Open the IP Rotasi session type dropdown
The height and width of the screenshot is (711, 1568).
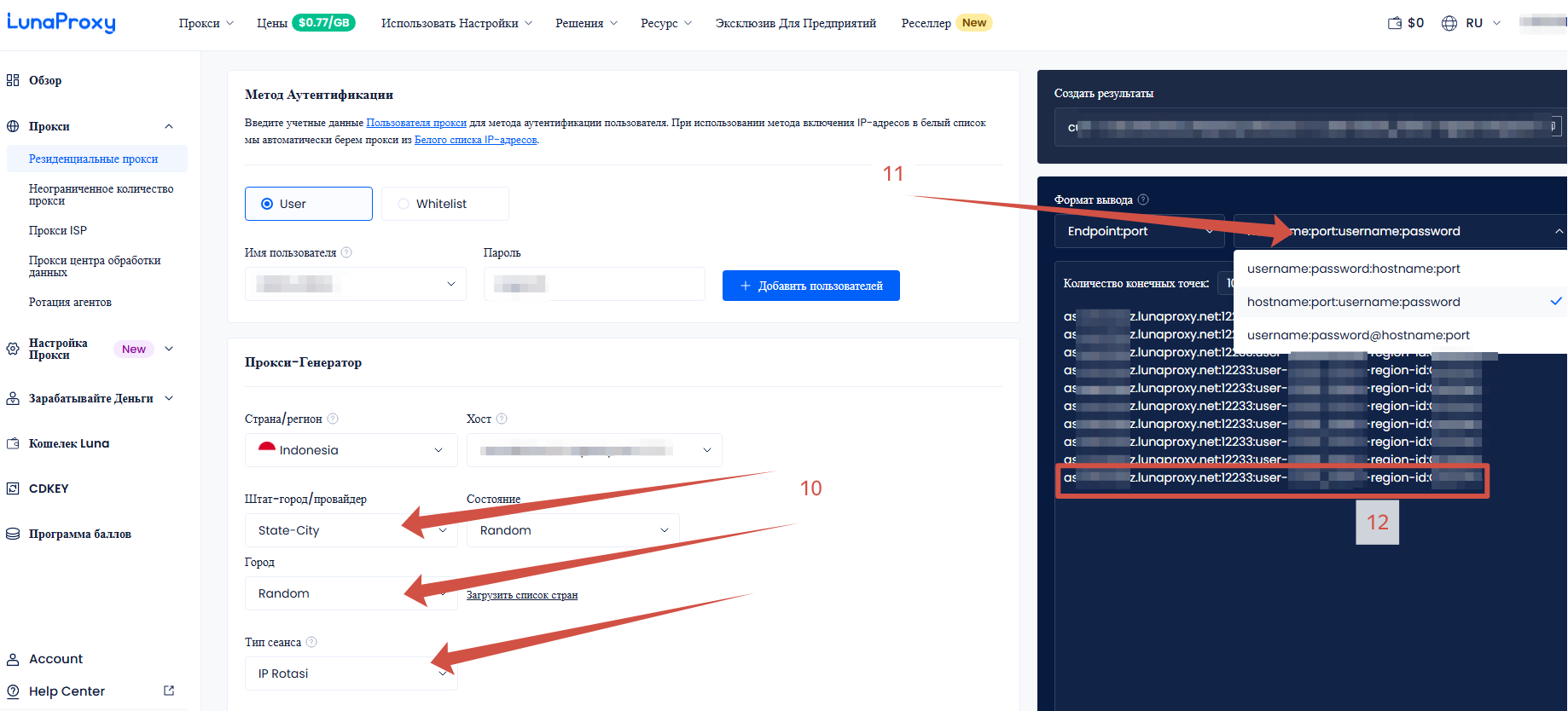coord(351,673)
